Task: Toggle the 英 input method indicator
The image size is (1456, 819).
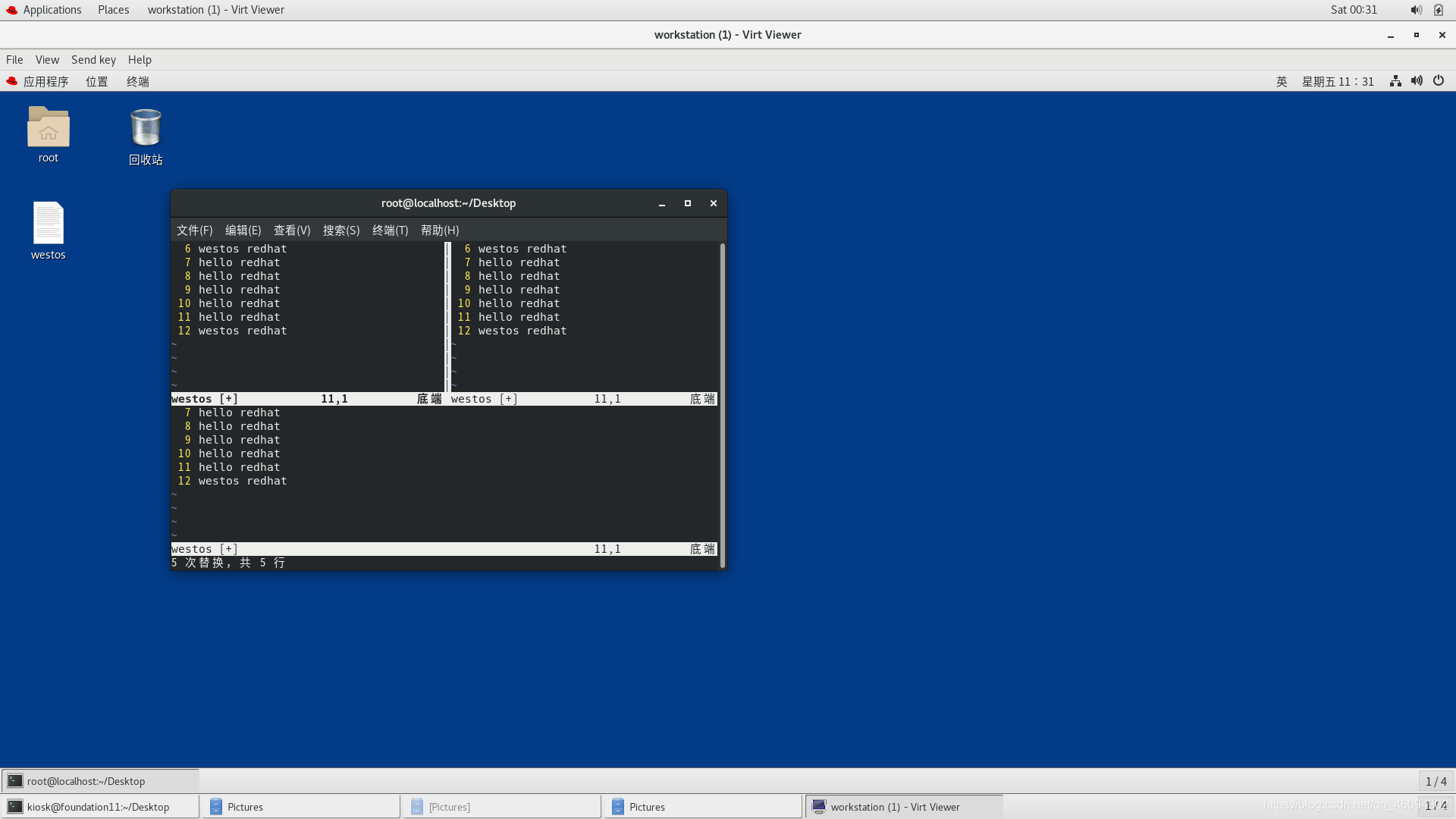Action: click(x=1282, y=82)
